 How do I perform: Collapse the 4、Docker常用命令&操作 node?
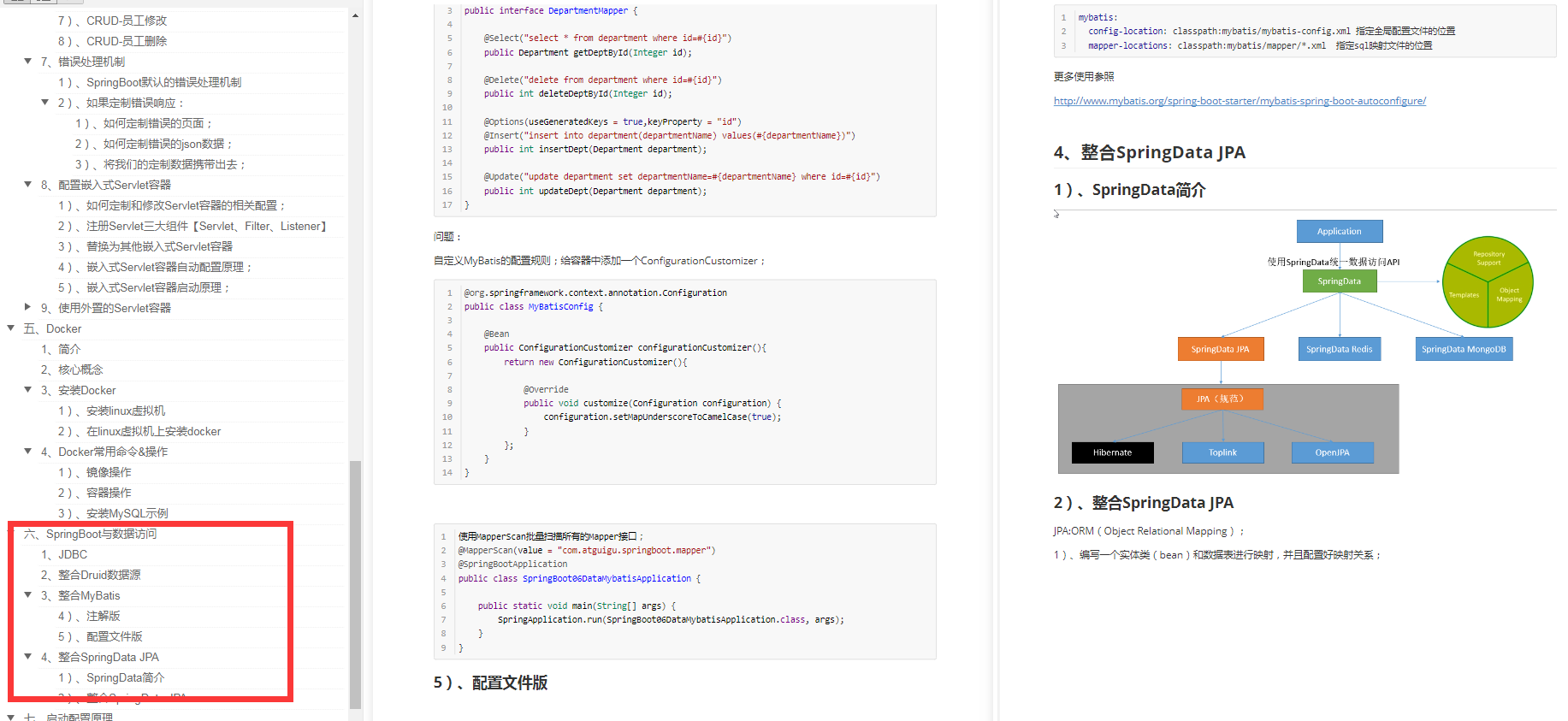click(x=28, y=452)
